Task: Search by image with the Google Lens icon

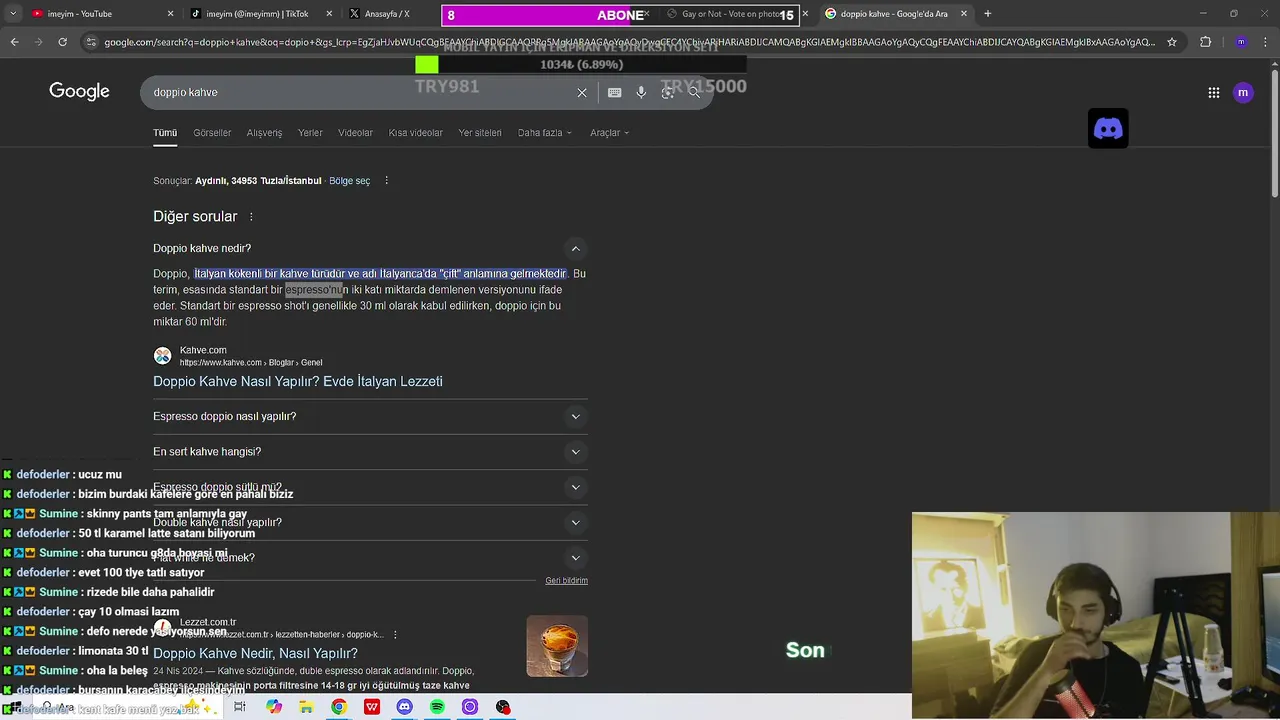Action: point(667,92)
